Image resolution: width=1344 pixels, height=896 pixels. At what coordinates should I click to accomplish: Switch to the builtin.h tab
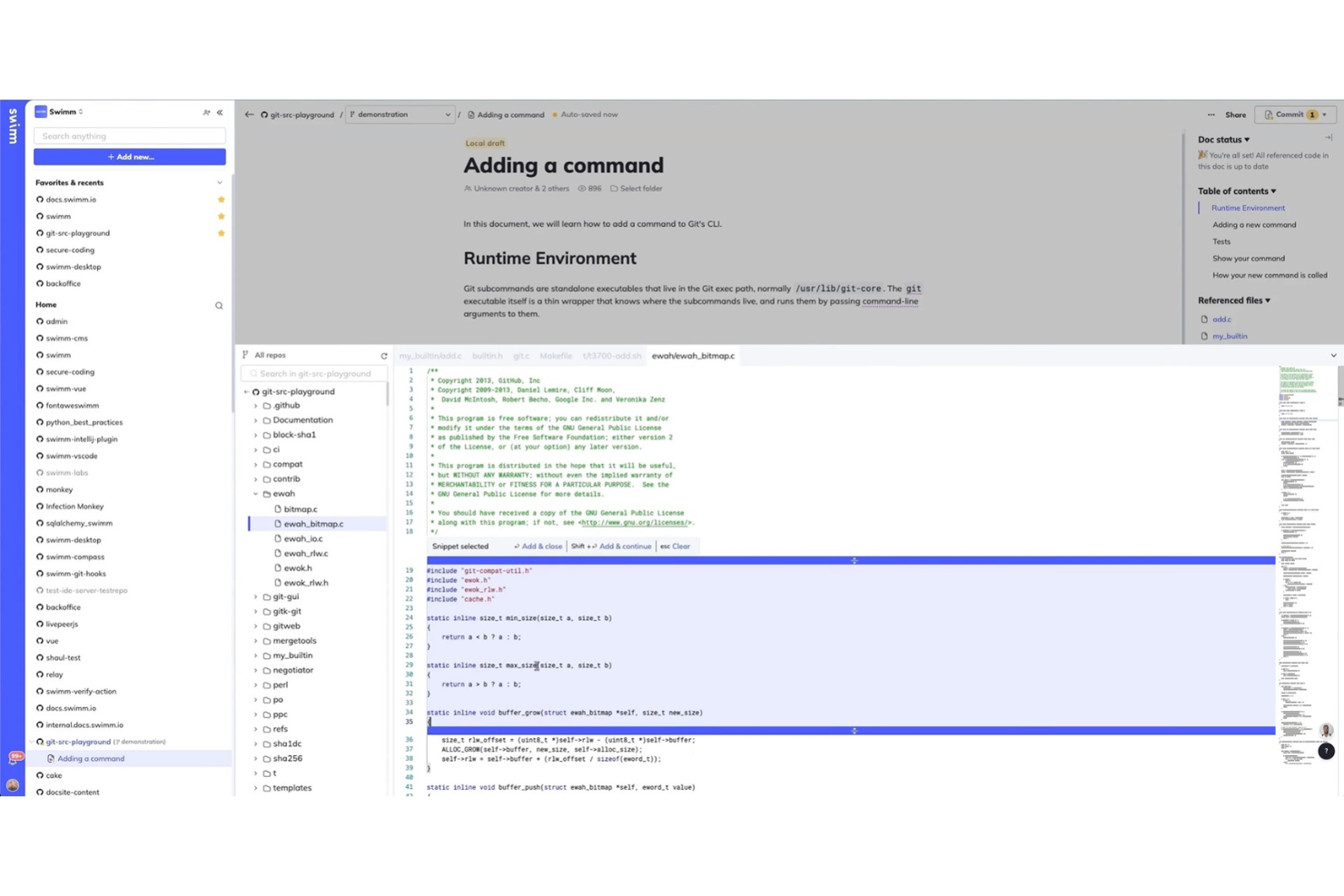point(487,356)
